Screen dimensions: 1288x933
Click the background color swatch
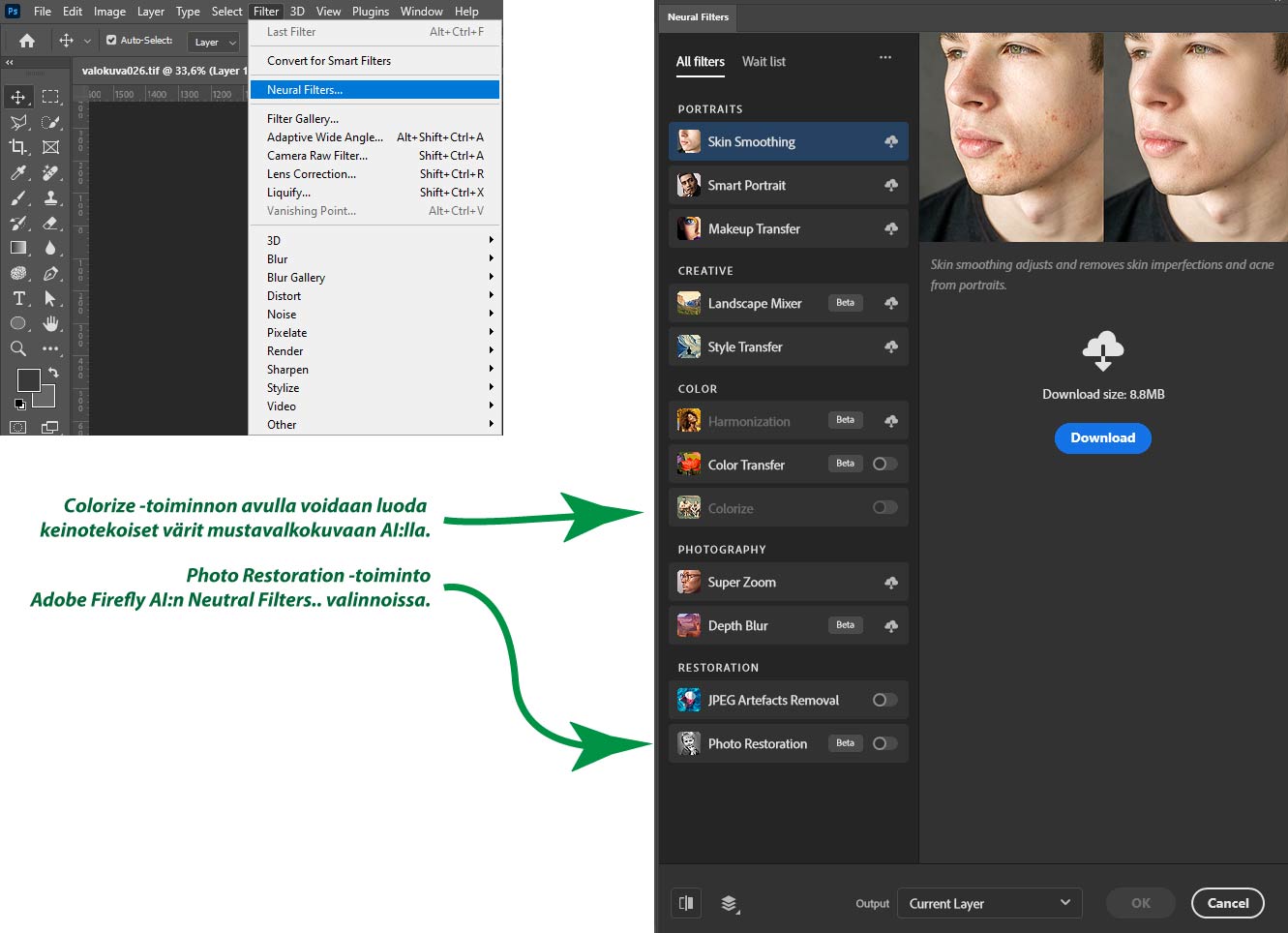(x=46, y=398)
